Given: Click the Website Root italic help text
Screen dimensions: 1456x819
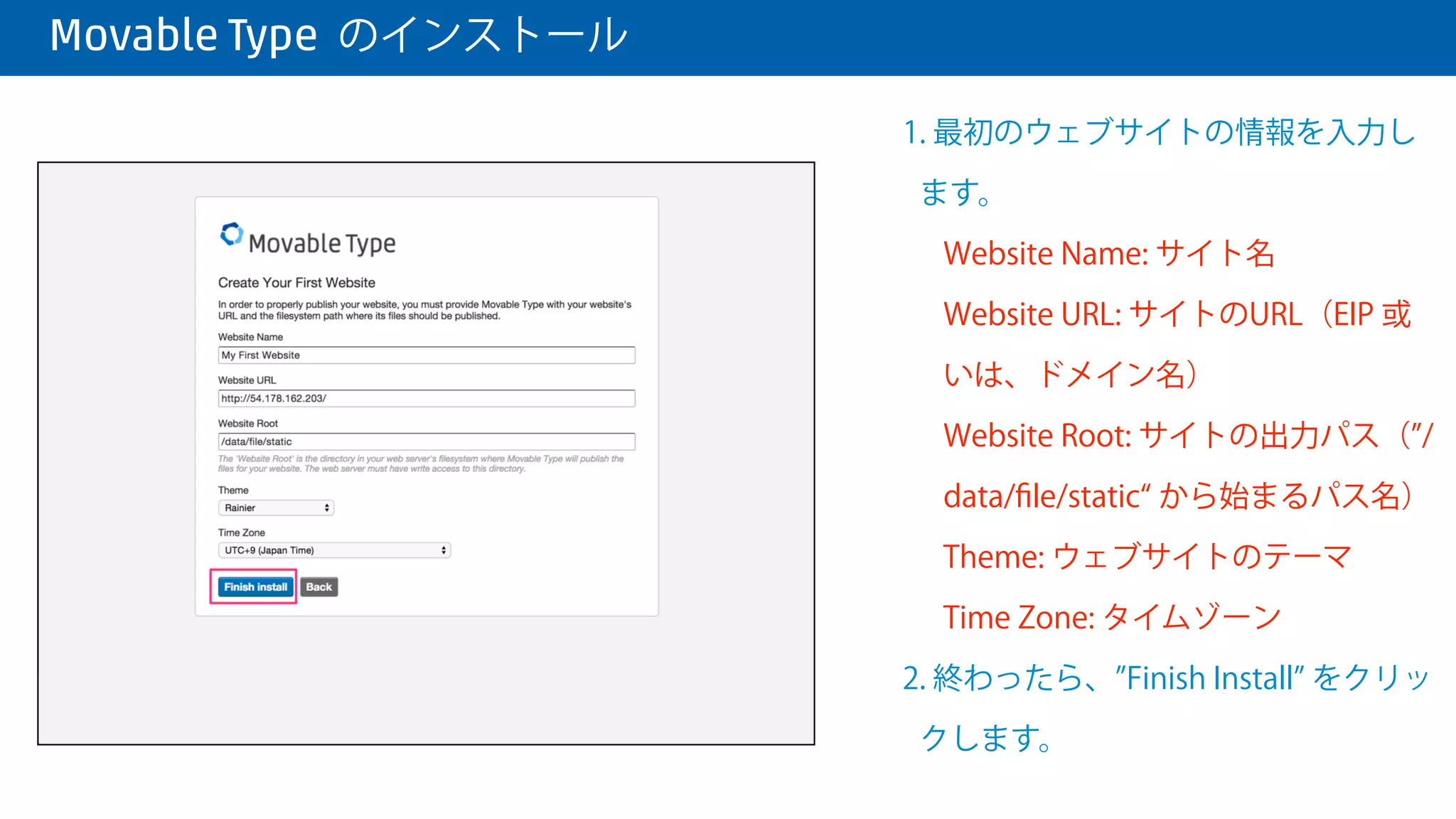Looking at the screenshot, I should [421, 464].
